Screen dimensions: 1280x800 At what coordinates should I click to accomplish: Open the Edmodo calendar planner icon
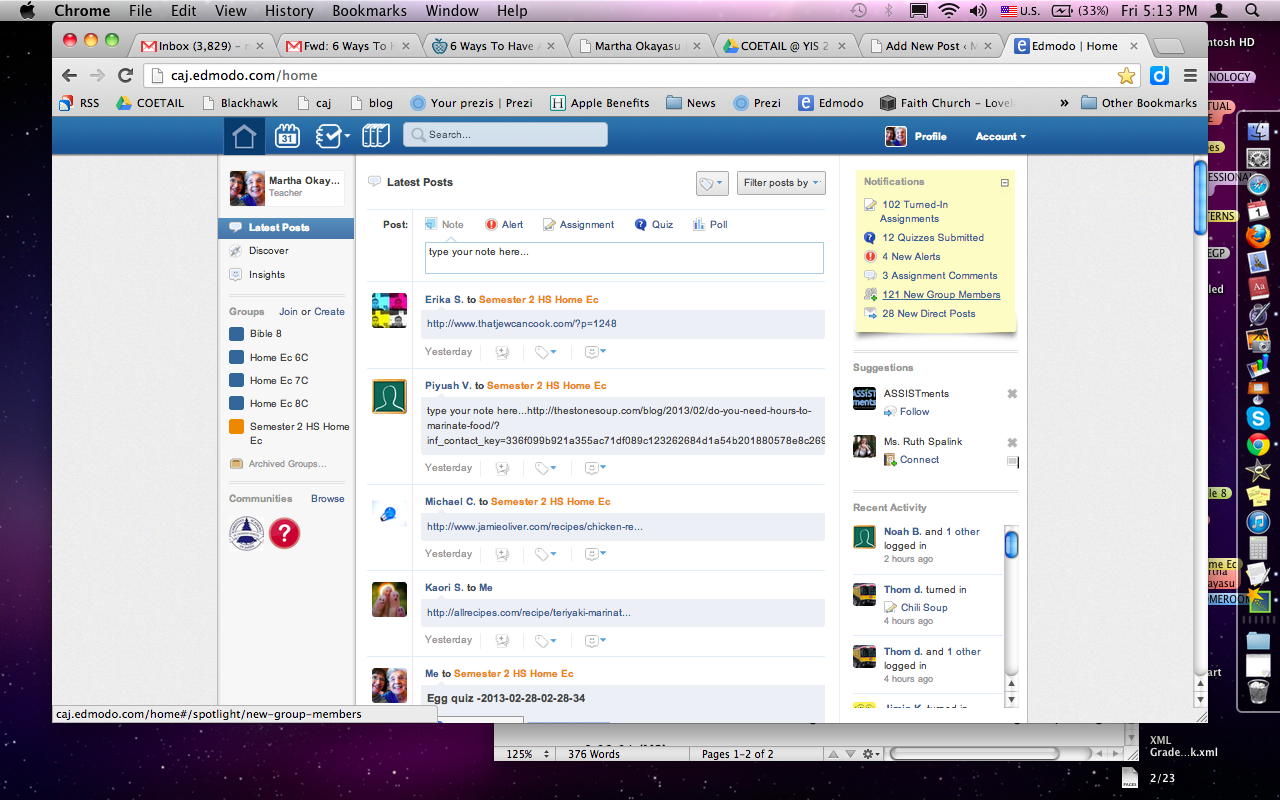287,136
